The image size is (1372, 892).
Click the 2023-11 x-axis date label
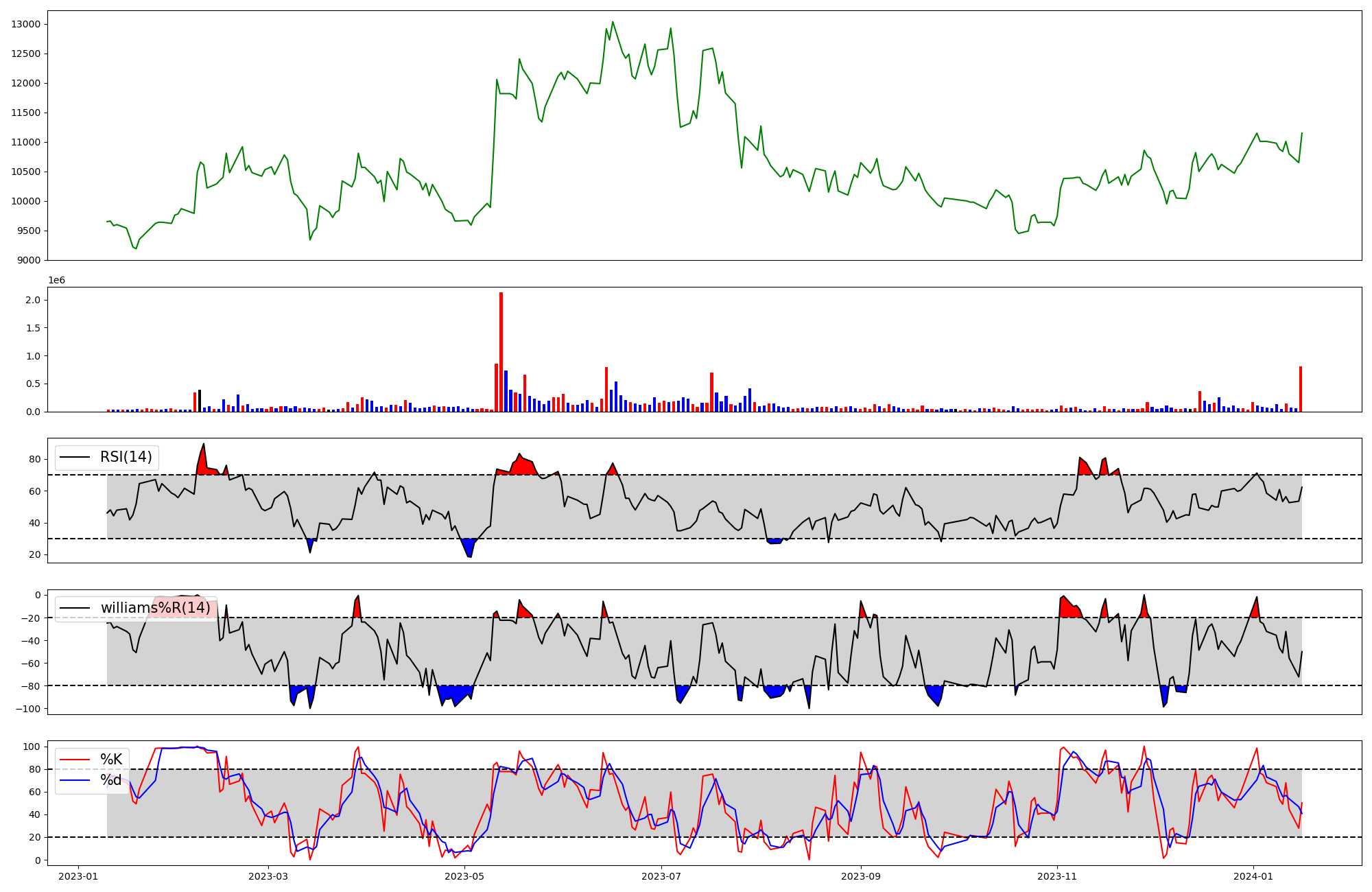(1056, 876)
